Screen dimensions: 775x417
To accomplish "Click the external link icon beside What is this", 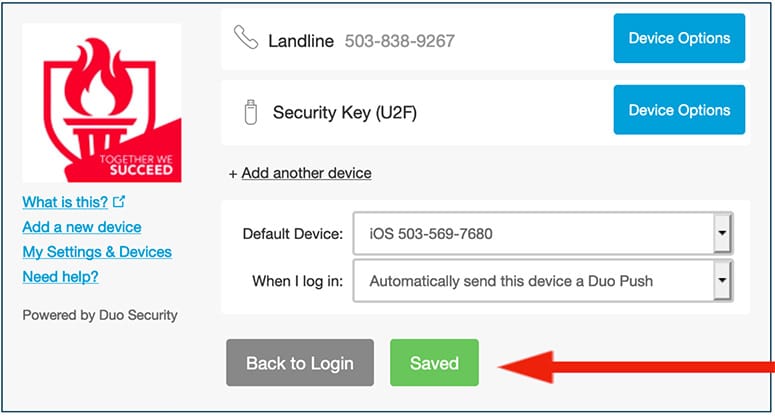I will (x=119, y=202).
